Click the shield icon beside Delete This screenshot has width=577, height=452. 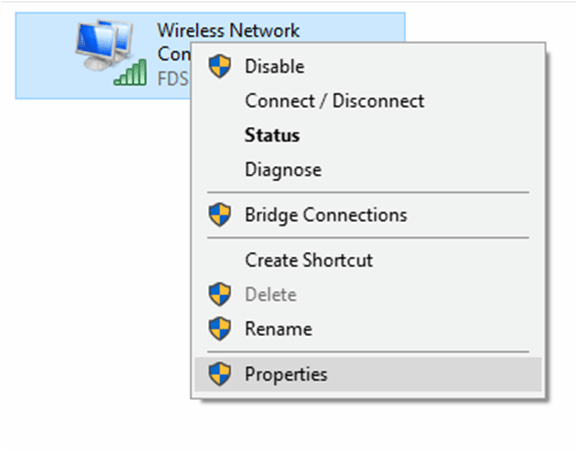[220, 294]
